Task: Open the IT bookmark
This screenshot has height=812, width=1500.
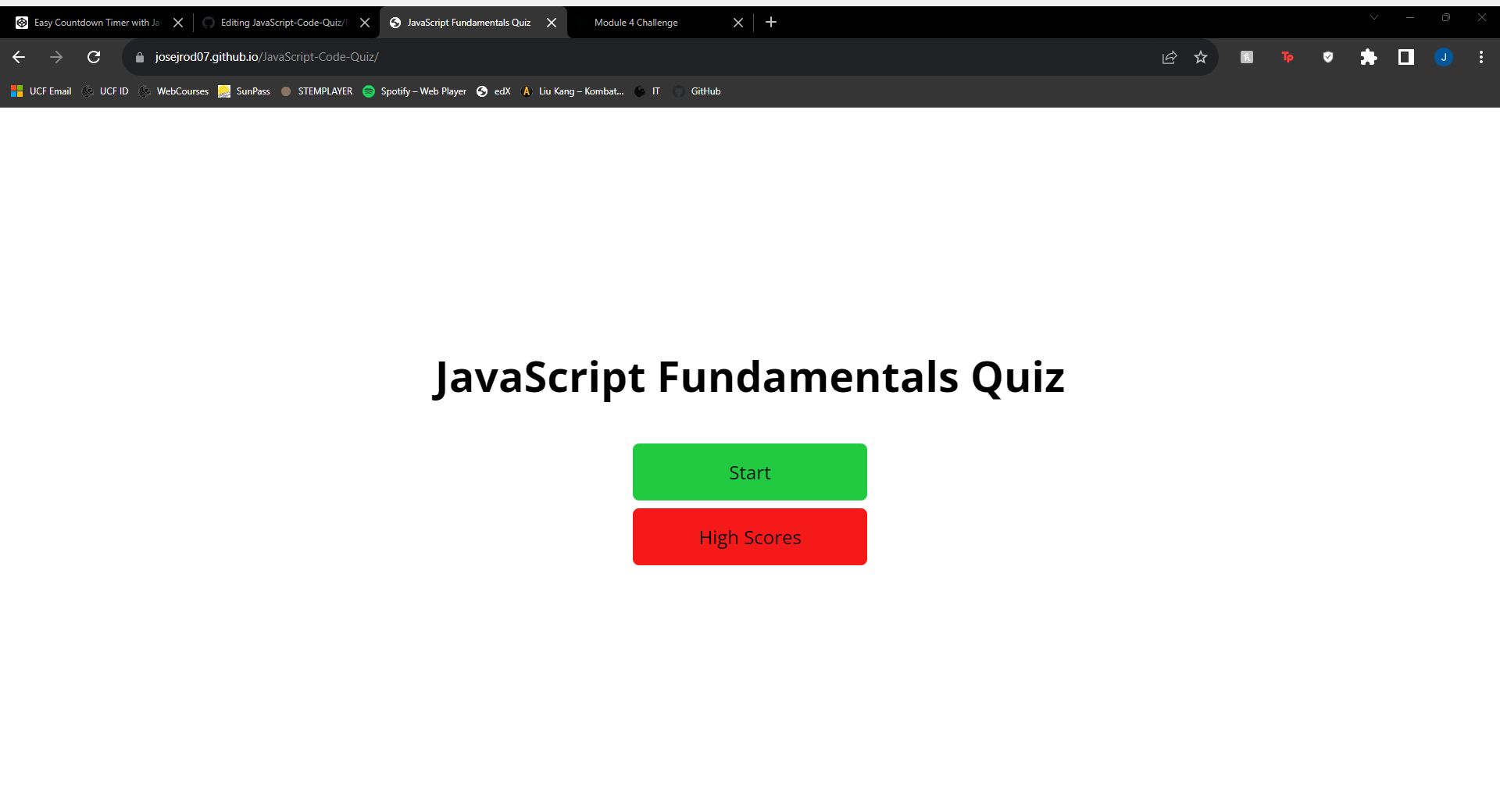Action: (x=648, y=91)
